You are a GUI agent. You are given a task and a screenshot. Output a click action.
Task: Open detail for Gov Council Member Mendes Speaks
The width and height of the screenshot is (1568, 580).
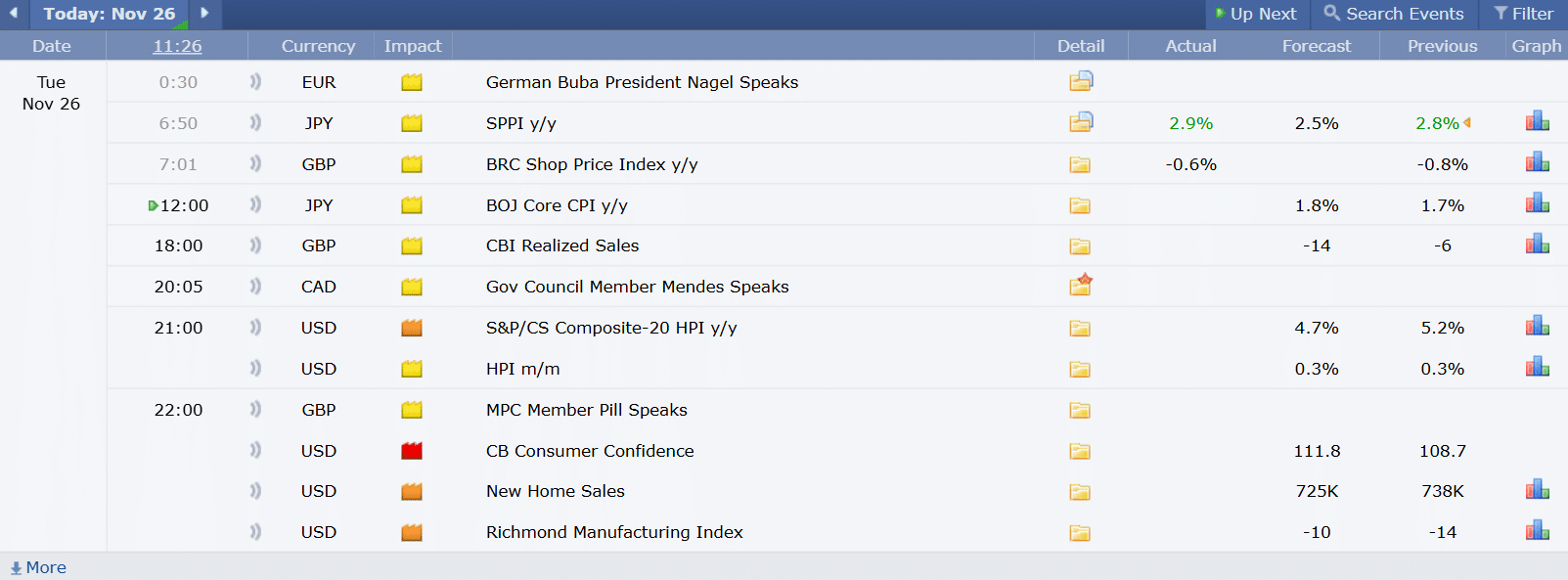[1080, 286]
